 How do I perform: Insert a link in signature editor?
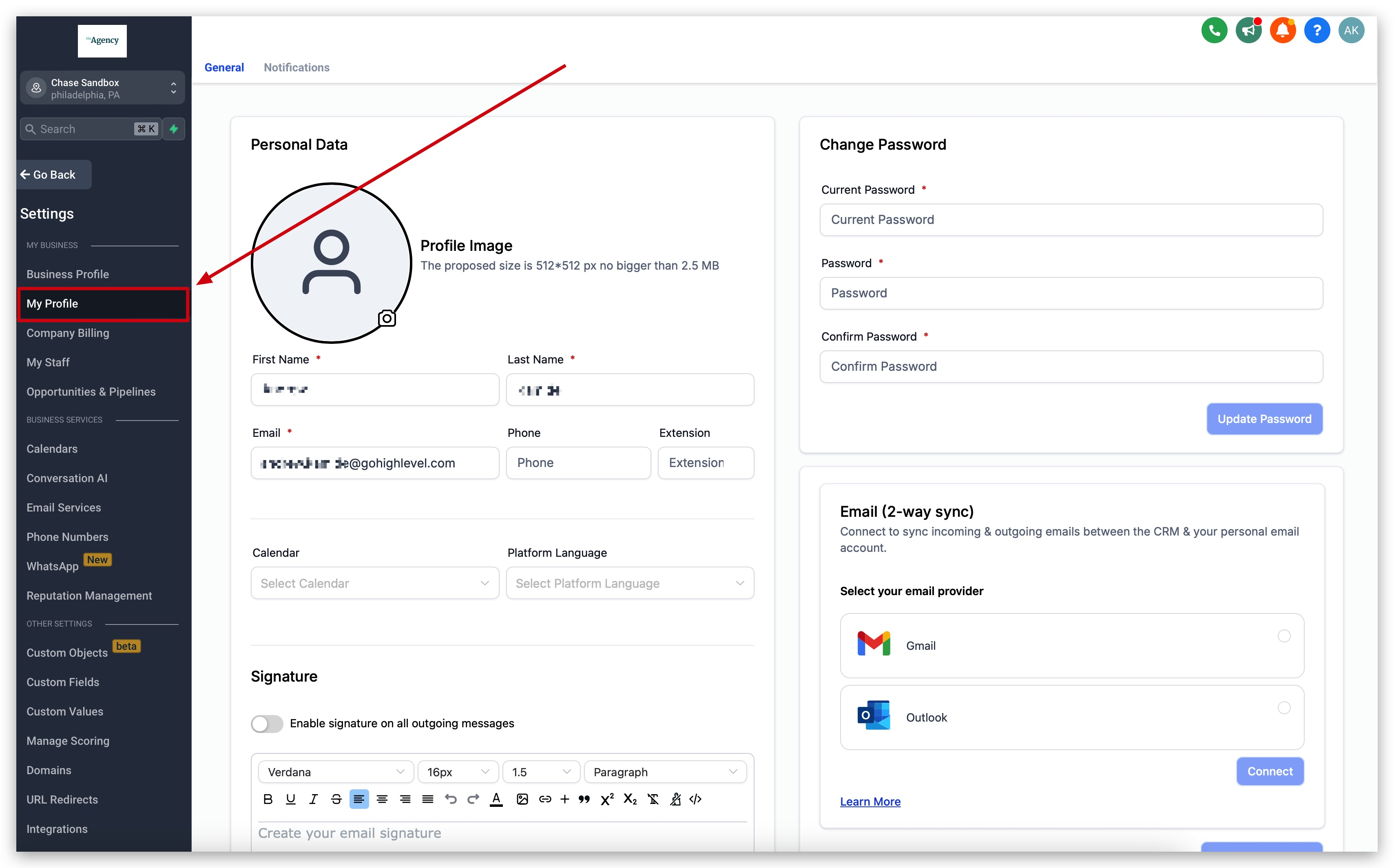(544, 799)
